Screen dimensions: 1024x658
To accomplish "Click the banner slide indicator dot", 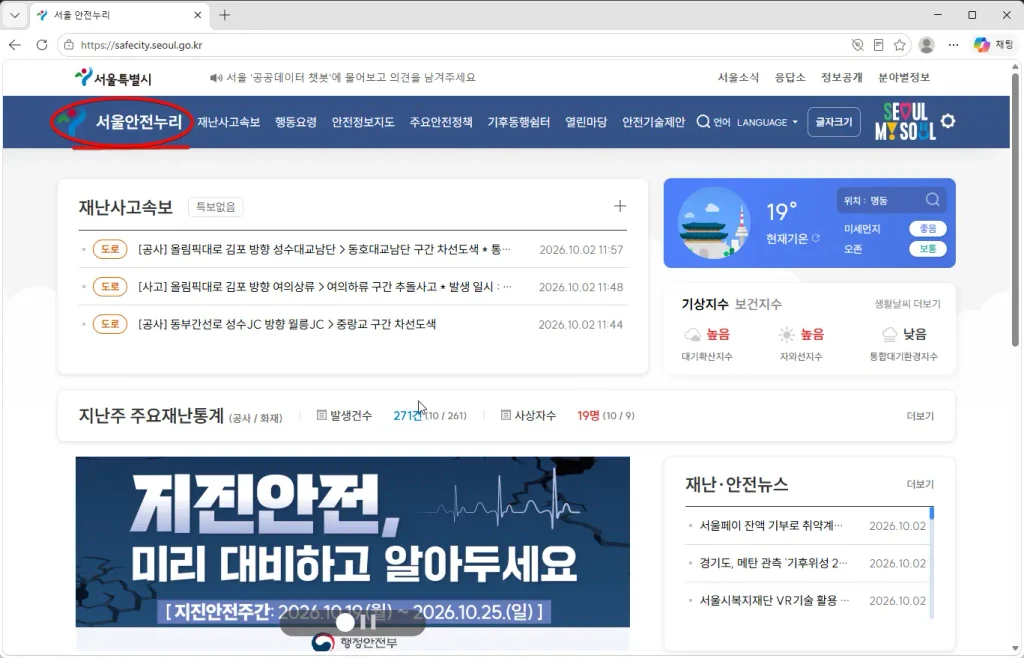I will click(x=345, y=623).
